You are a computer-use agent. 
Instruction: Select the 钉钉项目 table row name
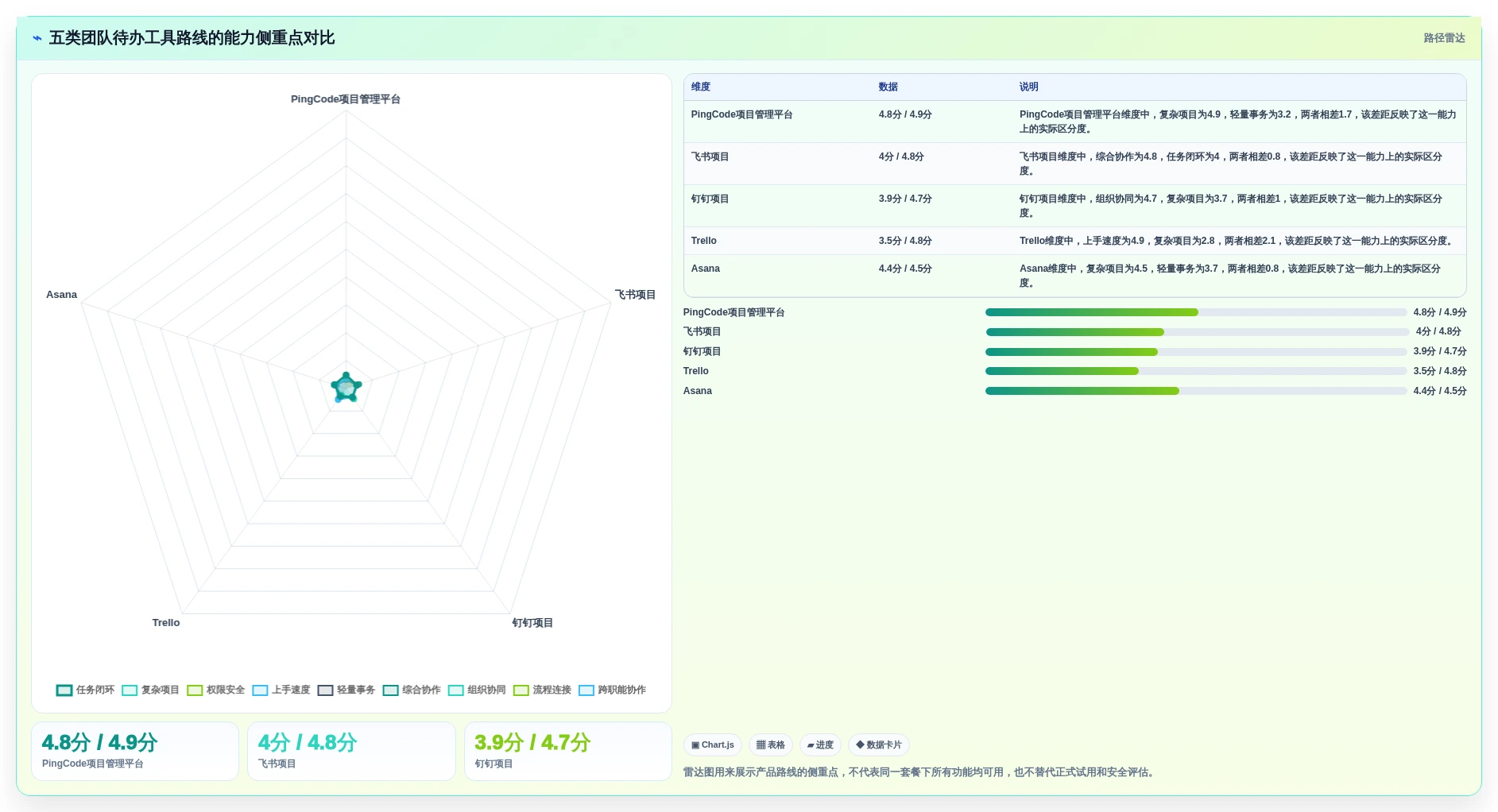click(710, 199)
